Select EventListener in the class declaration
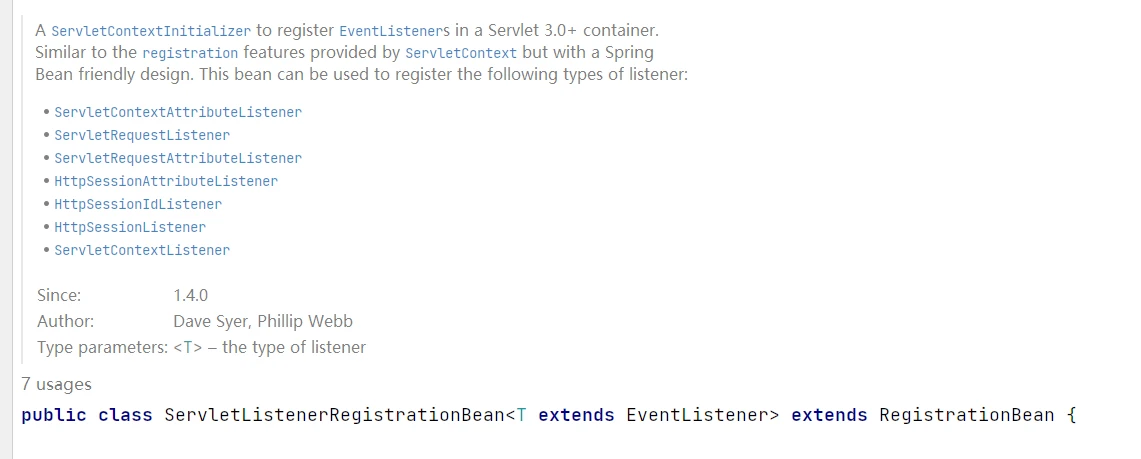The width and height of the screenshot is (1141, 459). click(697, 415)
